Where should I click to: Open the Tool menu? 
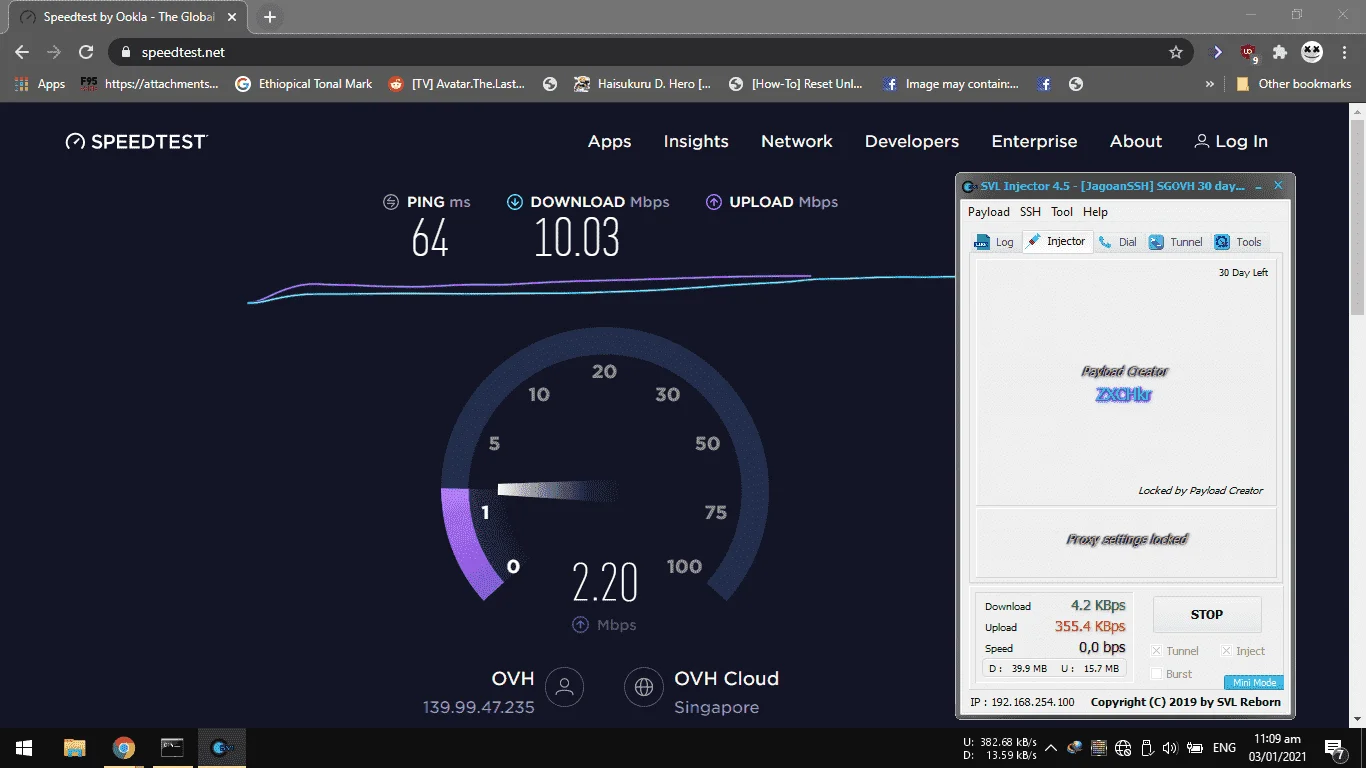click(1062, 212)
